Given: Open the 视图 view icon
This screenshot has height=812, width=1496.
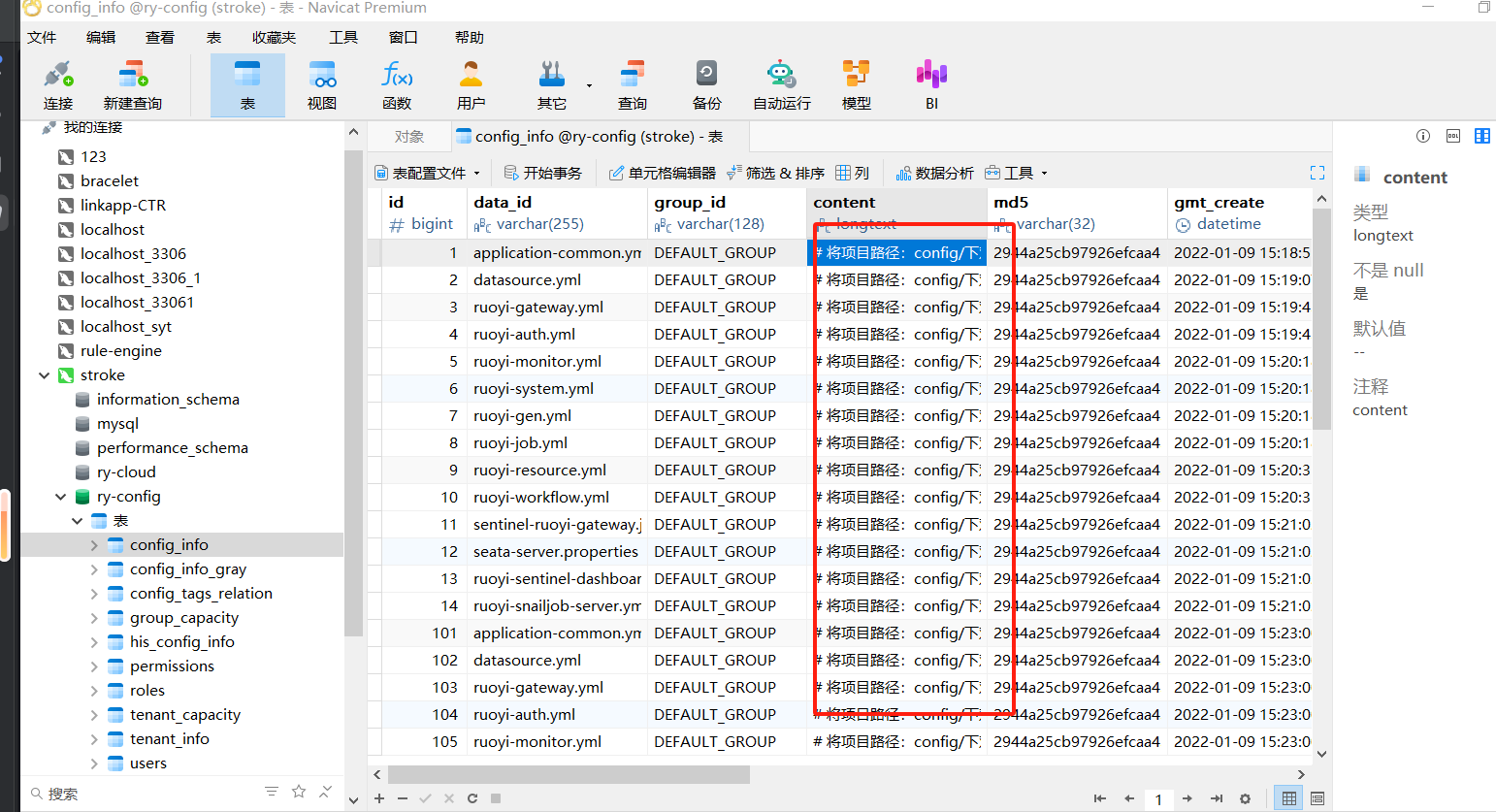Looking at the screenshot, I should coord(322,85).
